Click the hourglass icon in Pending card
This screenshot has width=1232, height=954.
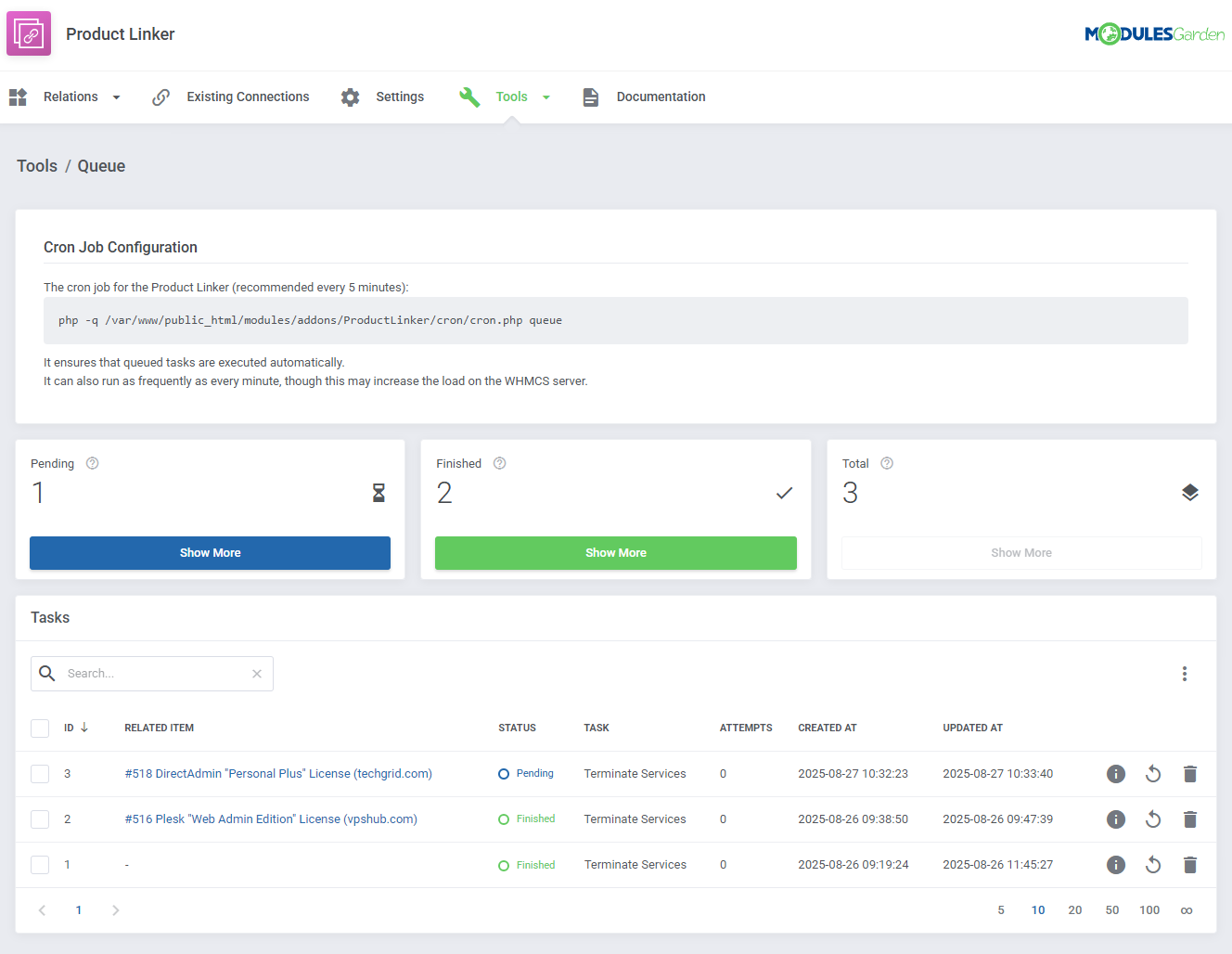coord(379,493)
